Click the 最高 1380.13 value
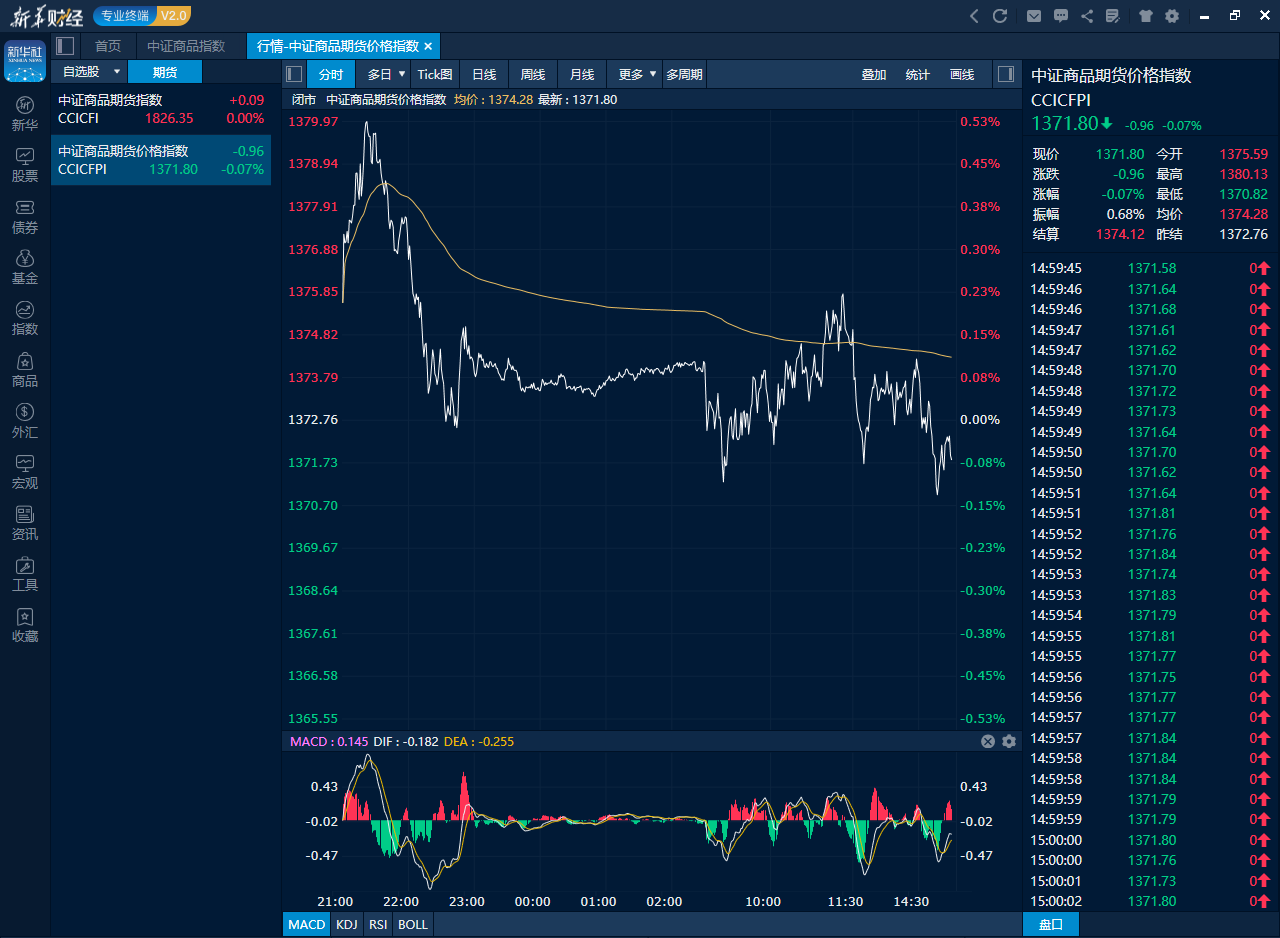Image resolution: width=1280 pixels, height=938 pixels. click(x=1243, y=174)
